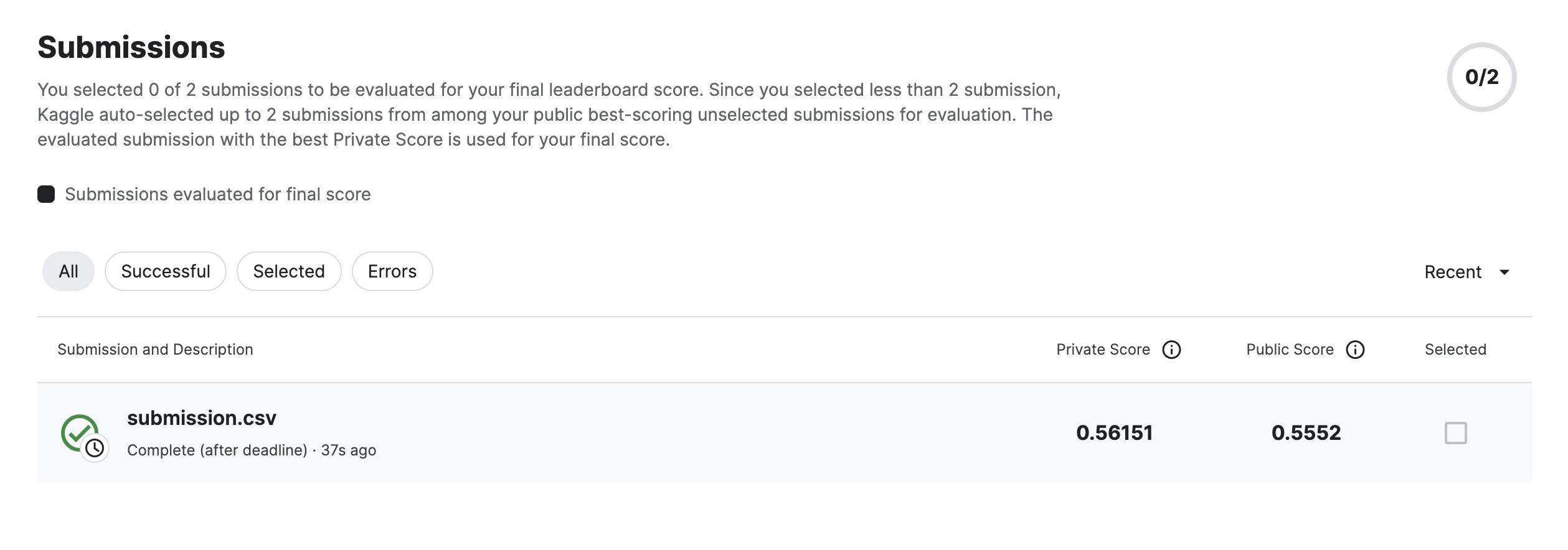Click the Private Score info icon

pos(1171,350)
